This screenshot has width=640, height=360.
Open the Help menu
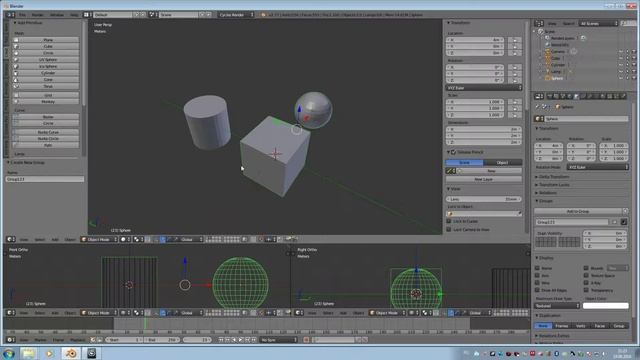(74, 15)
